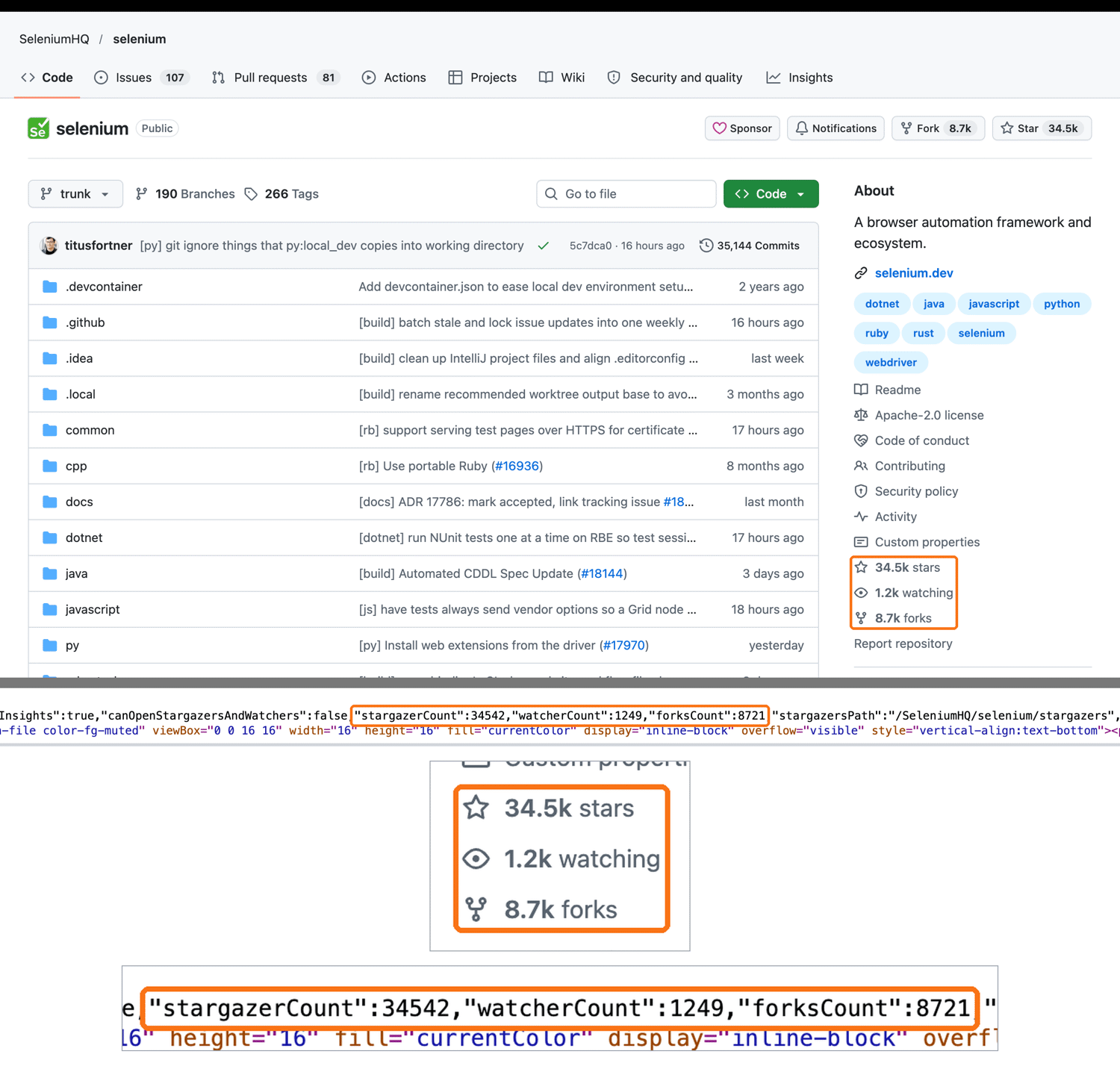Image resolution: width=1120 pixels, height=1066 pixels.
Task: Open the .idea folder
Action: point(79,358)
